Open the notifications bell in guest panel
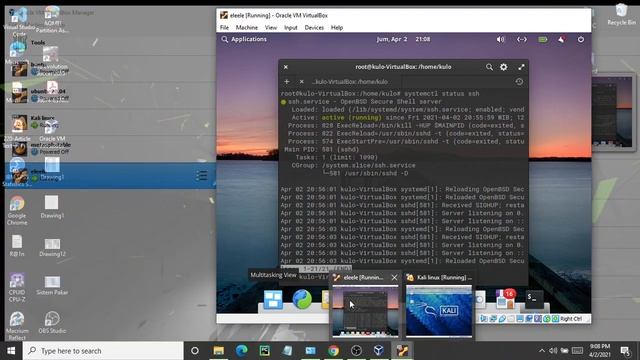The width and height of the screenshot is (640, 360). pos(562,40)
